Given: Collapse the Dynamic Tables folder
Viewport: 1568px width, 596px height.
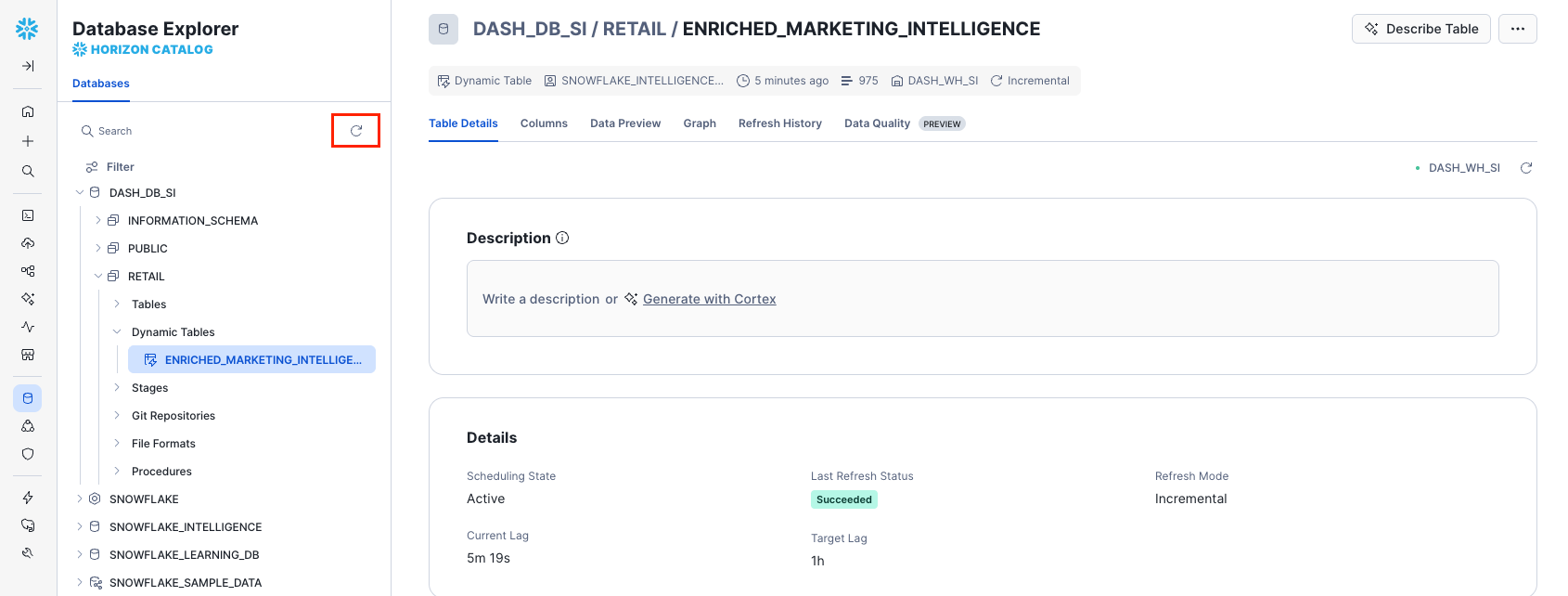Looking at the screenshot, I should pyautogui.click(x=117, y=332).
